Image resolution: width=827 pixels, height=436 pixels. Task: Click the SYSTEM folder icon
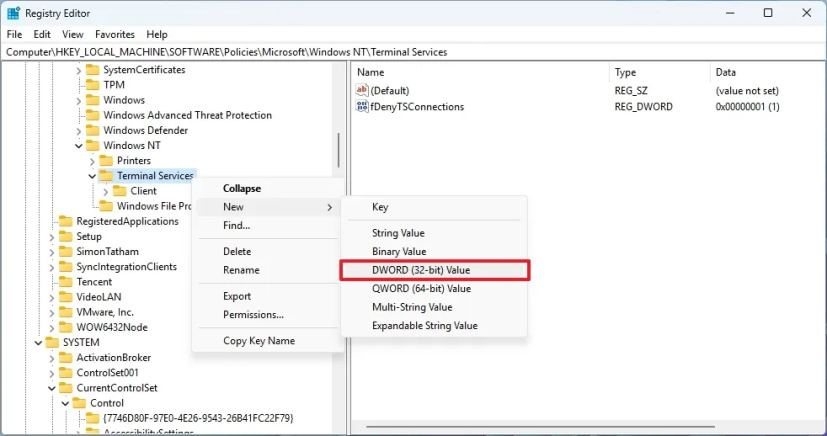53,343
